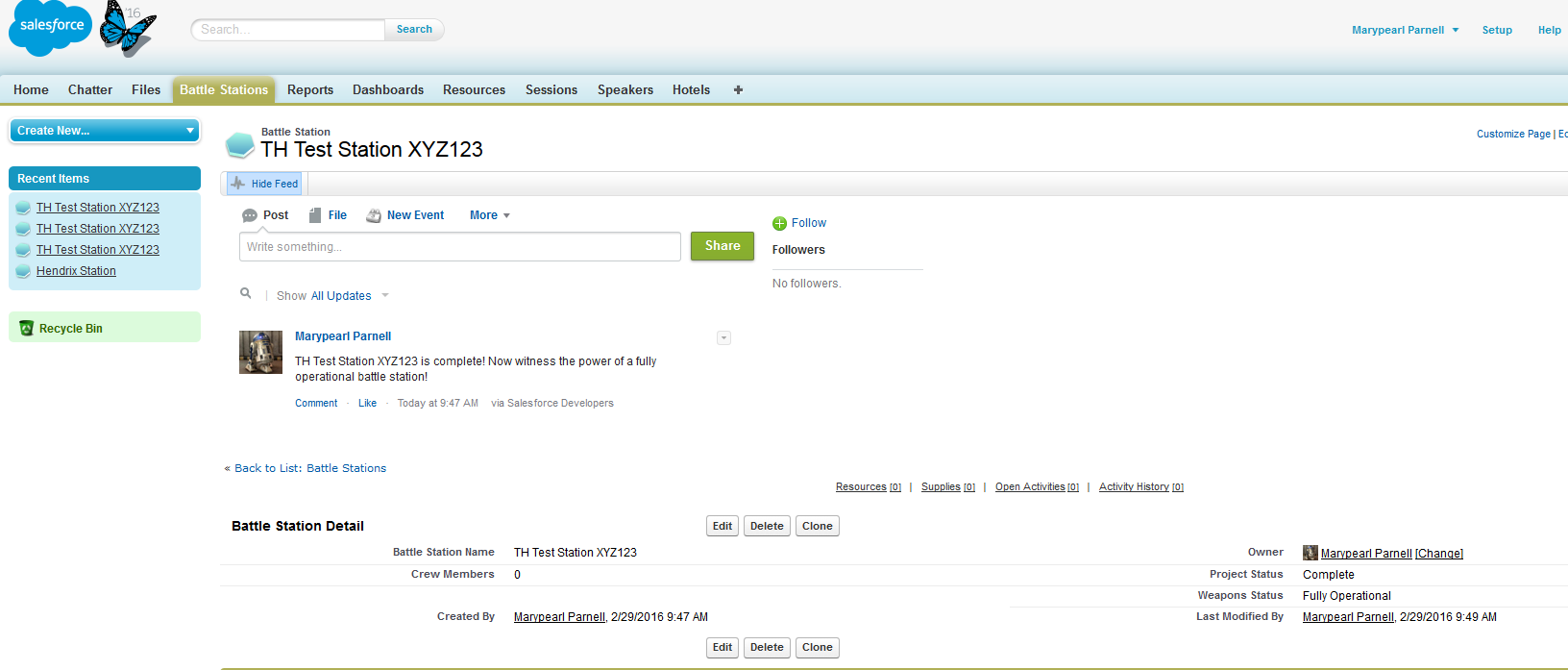This screenshot has height=670, width=1568.
Task: Jump to the Supplies related list
Action: (948, 487)
